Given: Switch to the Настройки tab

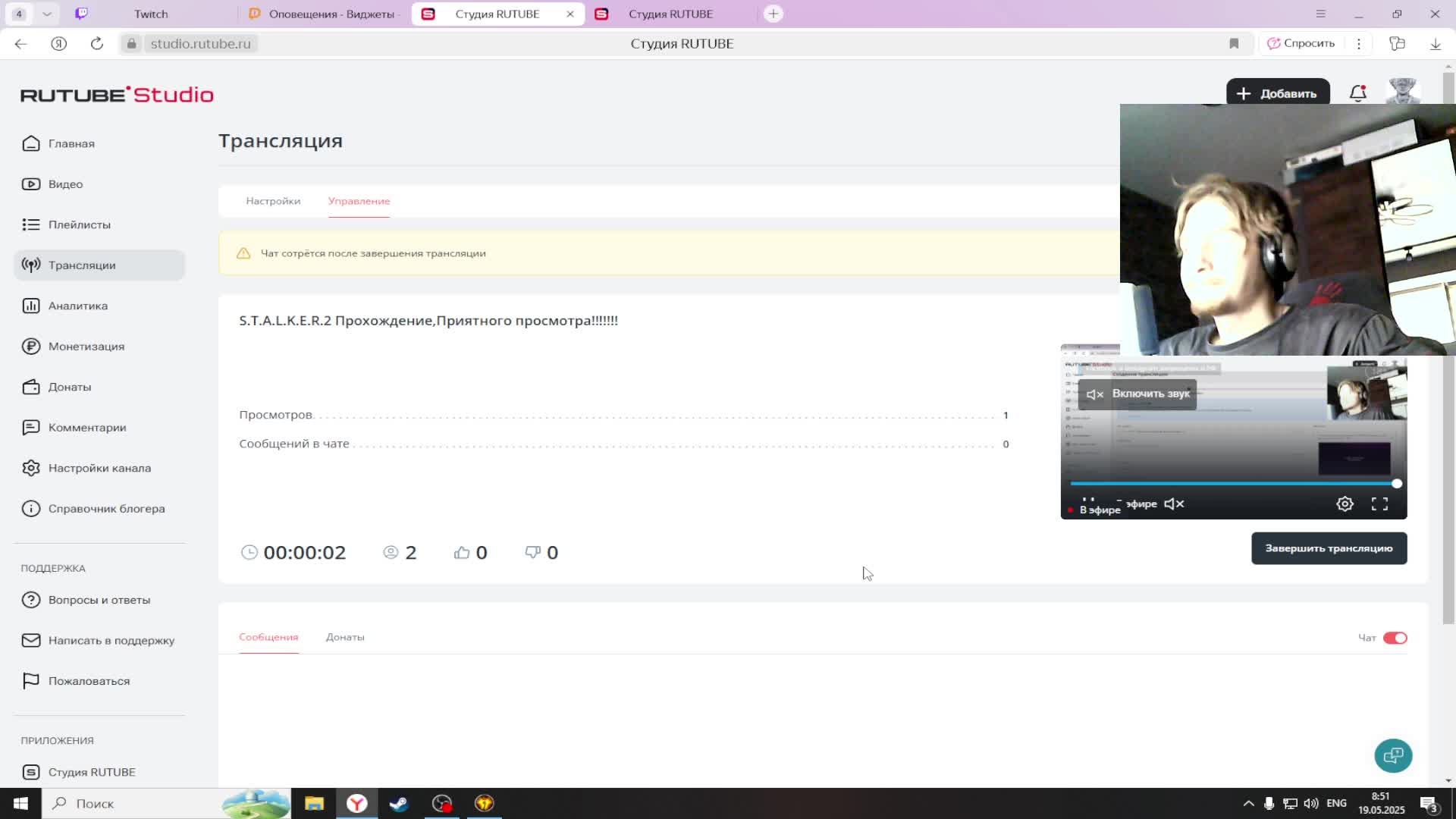Looking at the screenshot, I should click(273, 201).
